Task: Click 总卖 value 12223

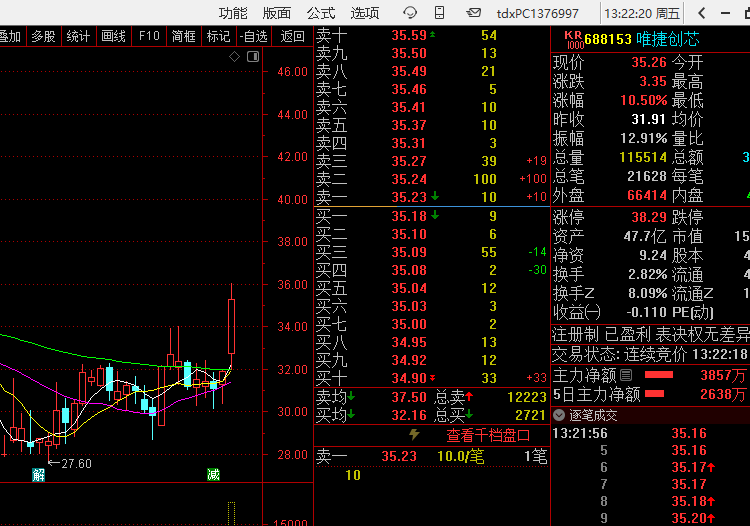Action: (527, 397)
